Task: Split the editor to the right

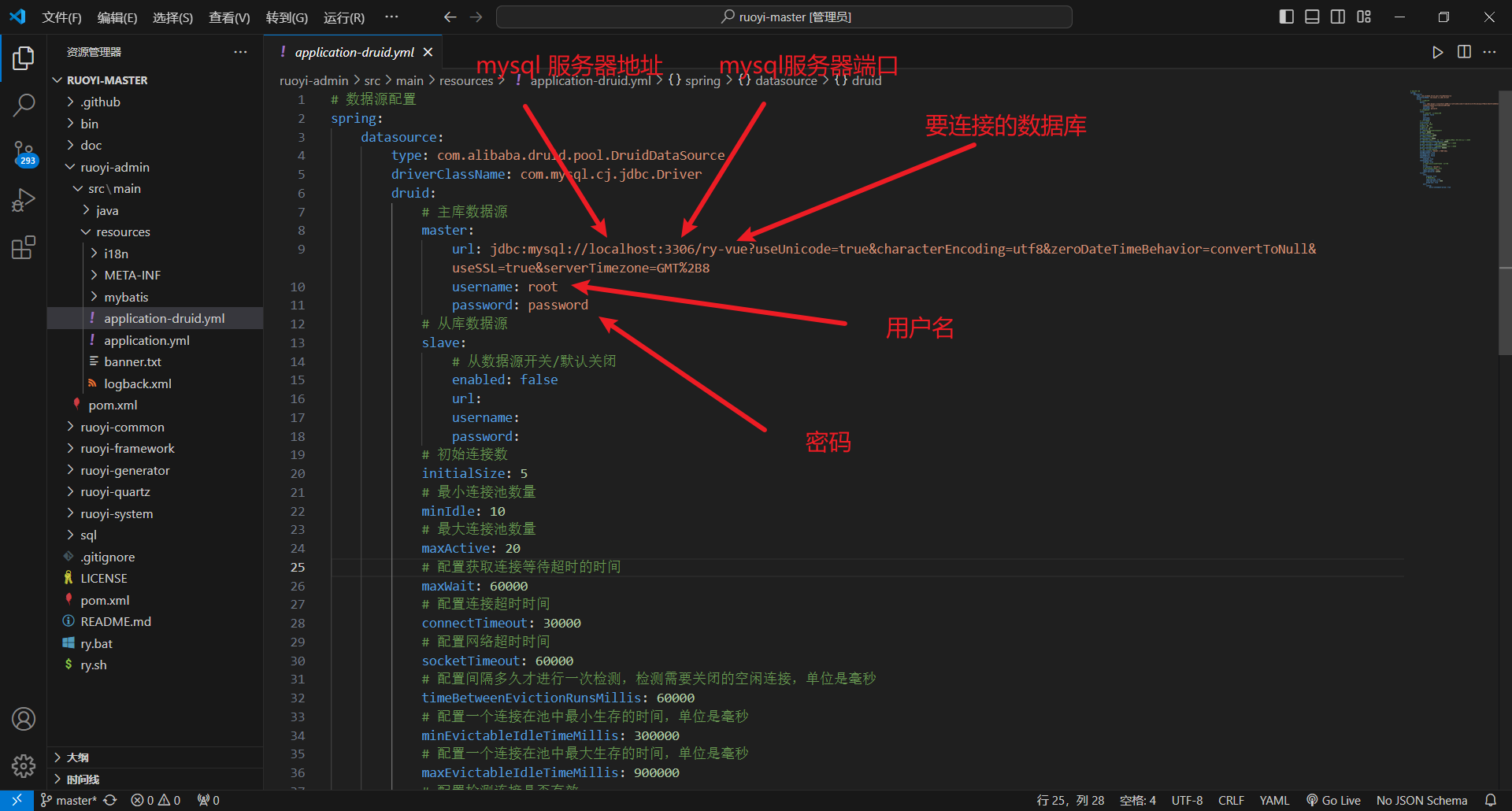Action: tap(1464, 52)
